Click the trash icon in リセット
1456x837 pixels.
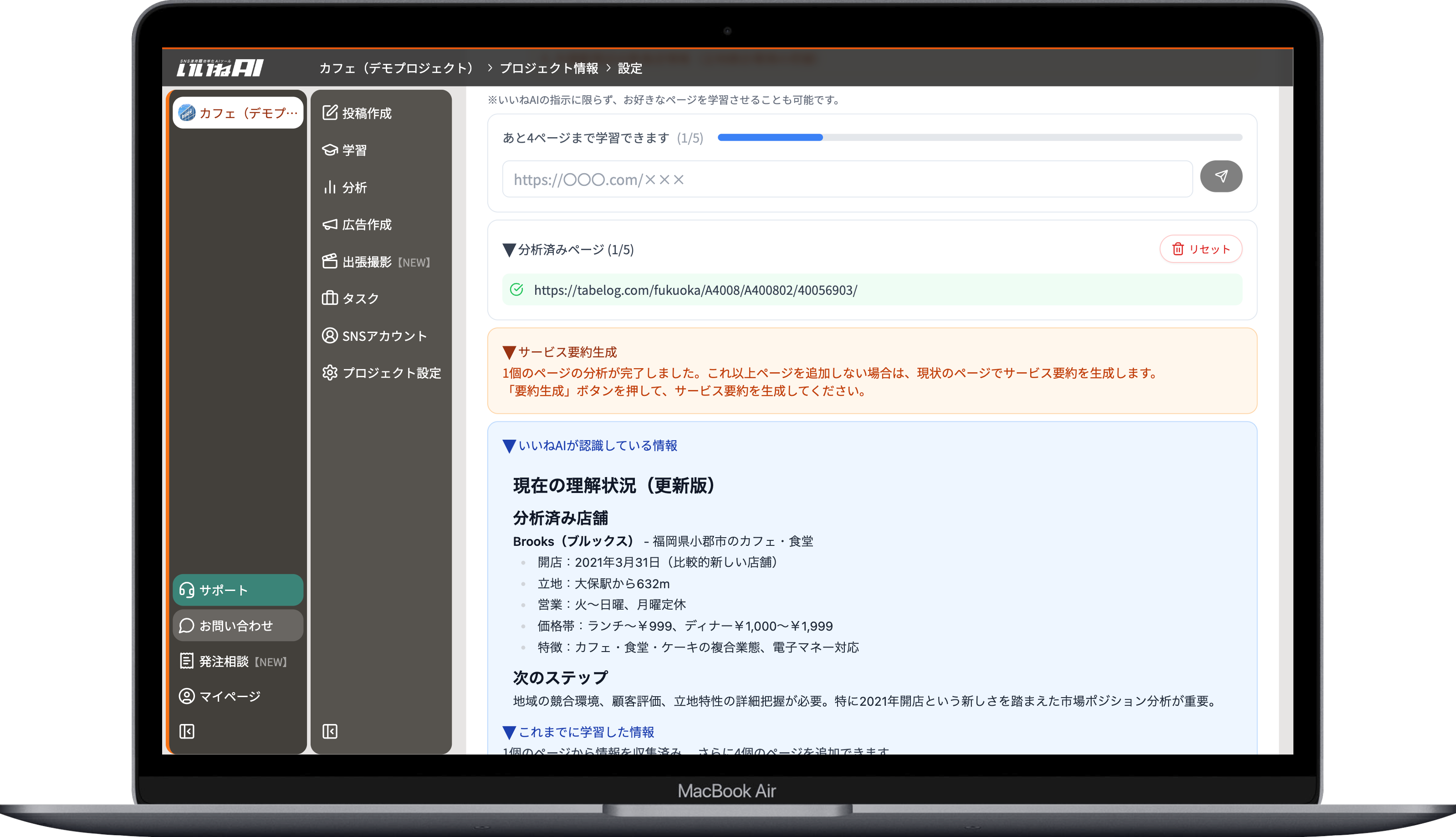click(1178, 249)
